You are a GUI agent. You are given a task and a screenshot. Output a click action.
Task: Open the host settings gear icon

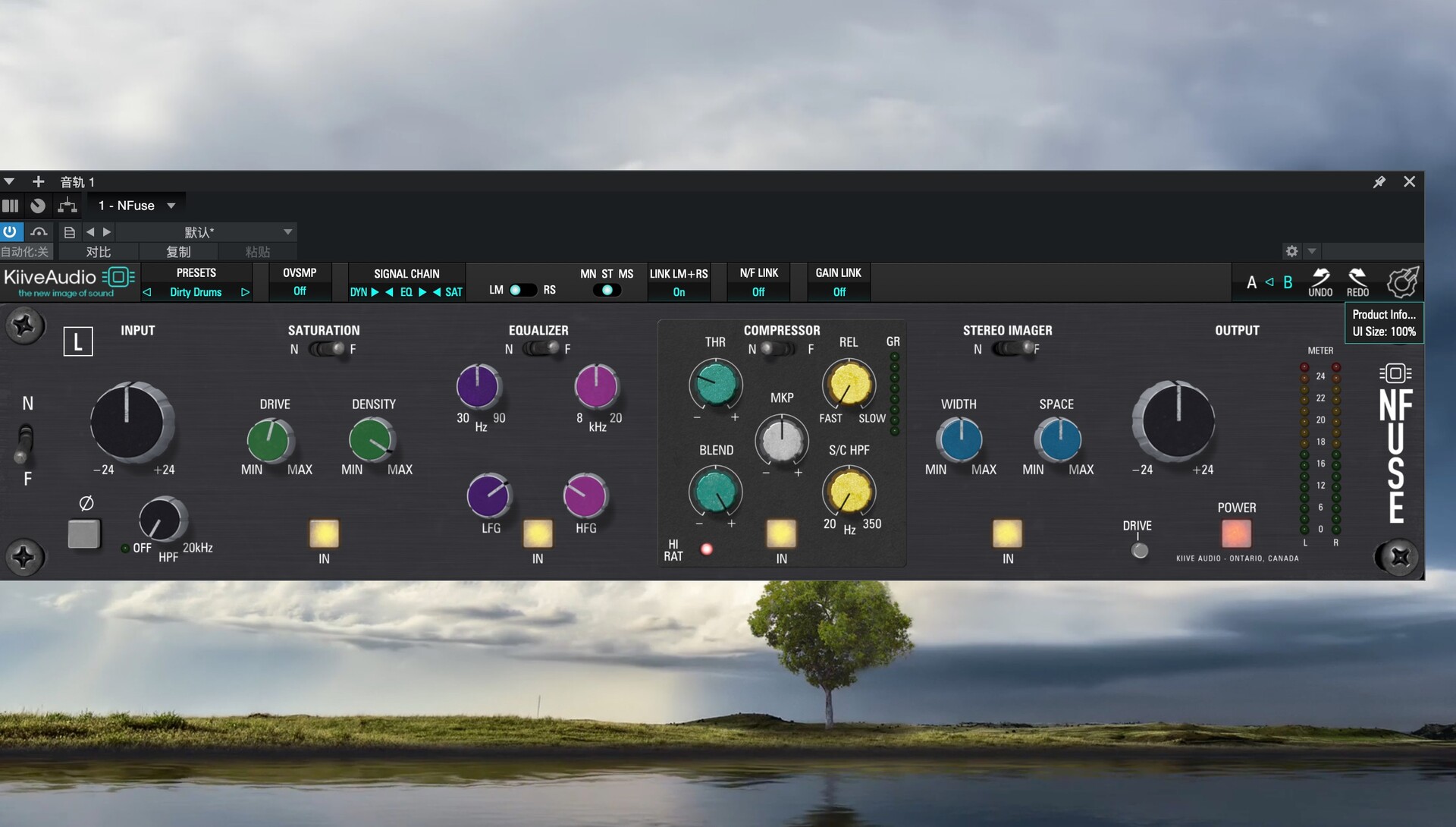[x=1291, y=251]
